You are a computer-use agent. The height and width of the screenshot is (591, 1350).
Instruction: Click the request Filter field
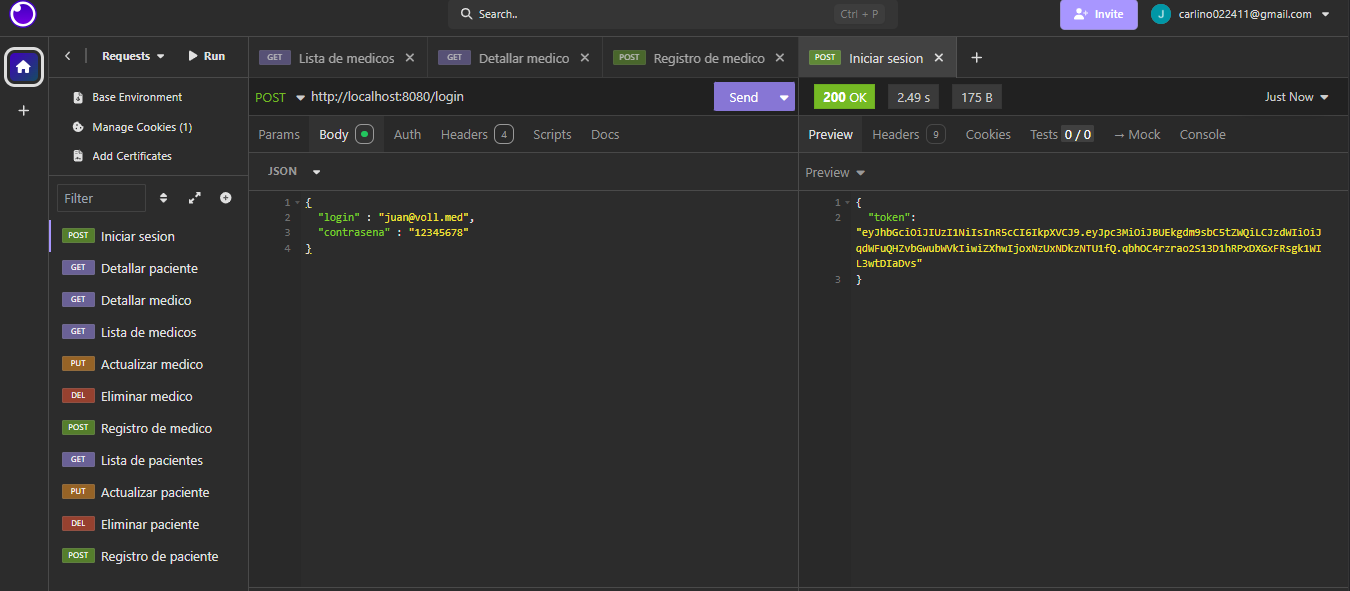click(x=101, y=198)
